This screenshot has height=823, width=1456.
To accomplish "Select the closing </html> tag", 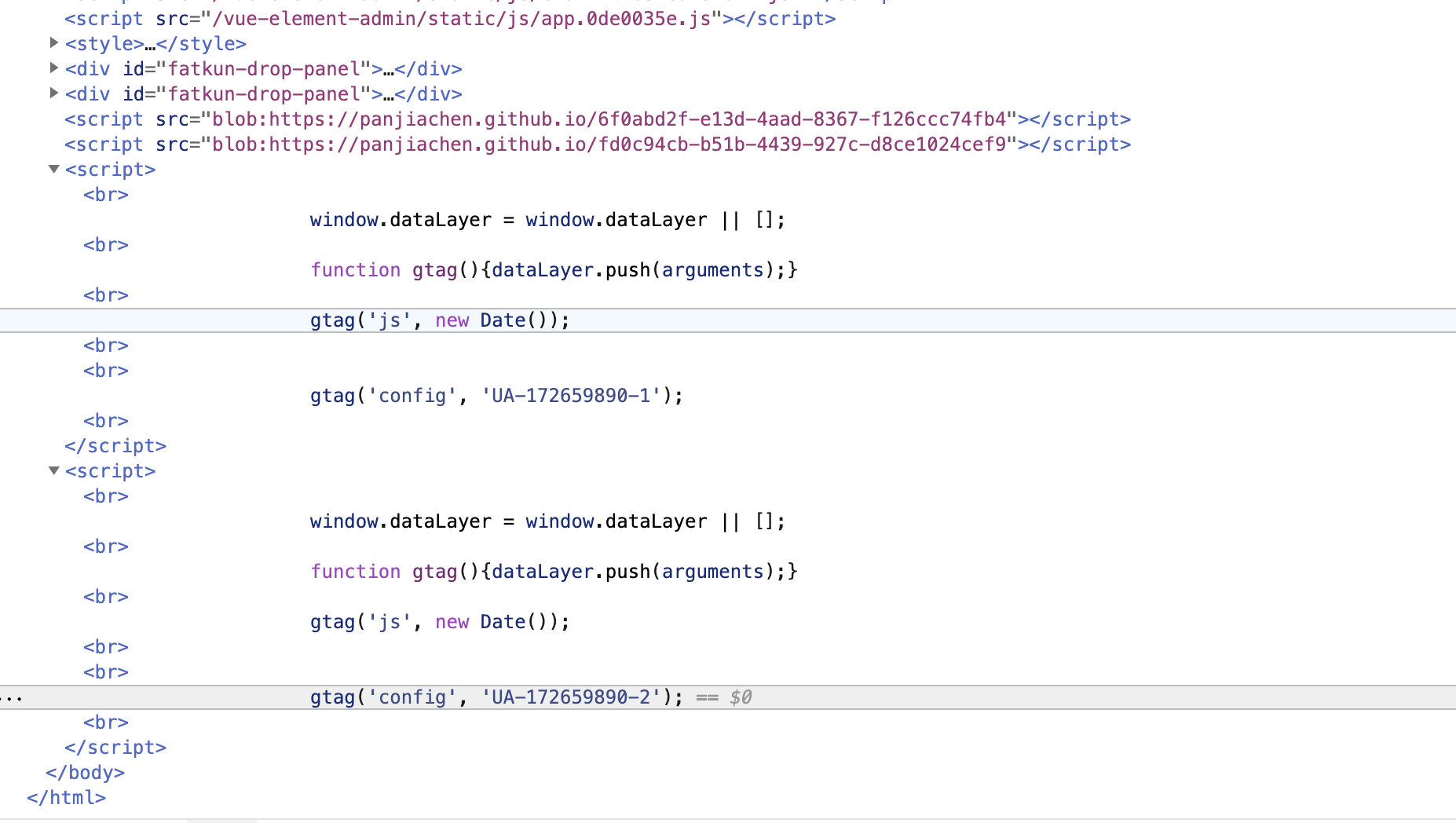I will 67,797.
